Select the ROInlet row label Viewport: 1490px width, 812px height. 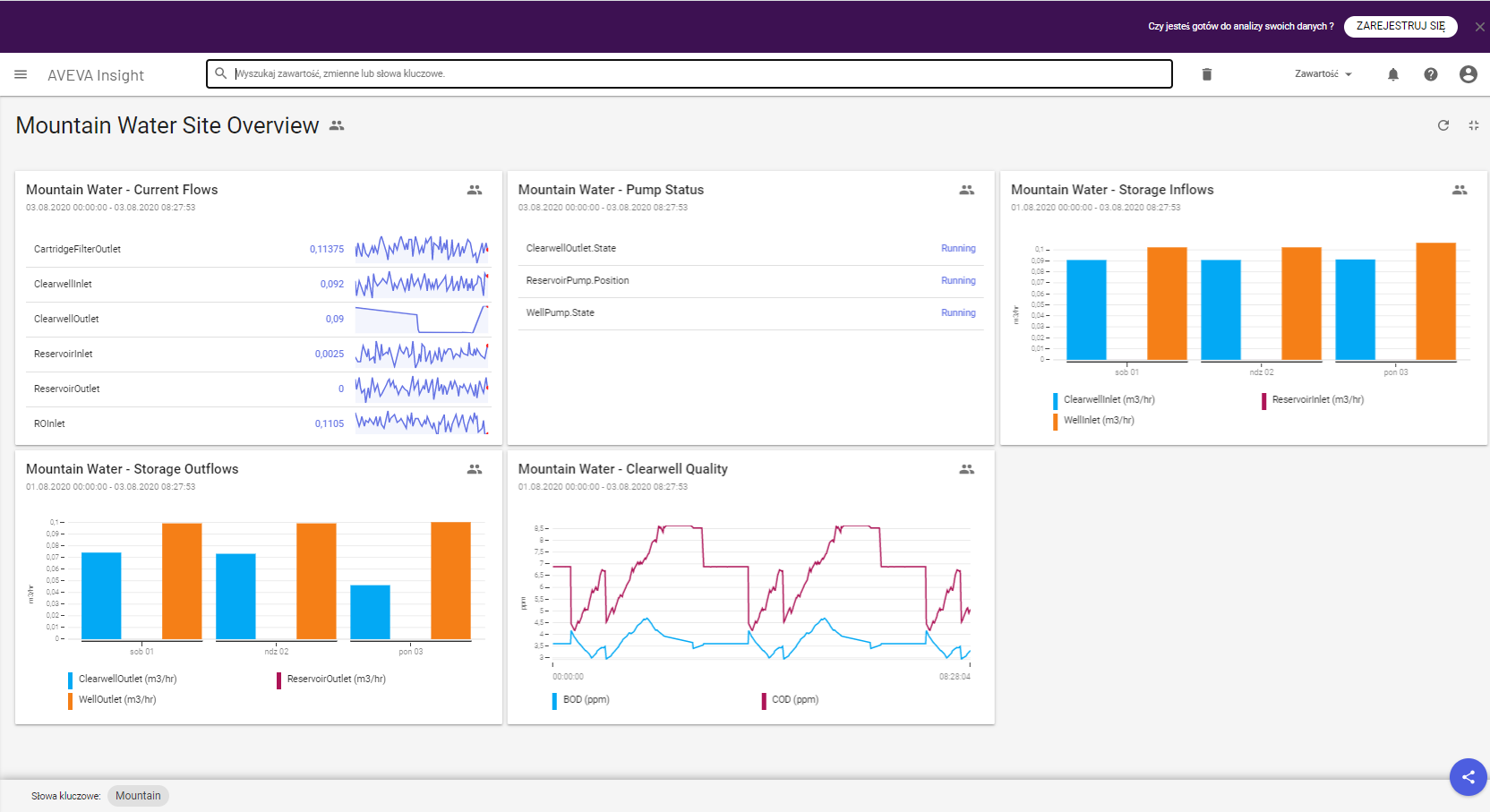[49, 424]
